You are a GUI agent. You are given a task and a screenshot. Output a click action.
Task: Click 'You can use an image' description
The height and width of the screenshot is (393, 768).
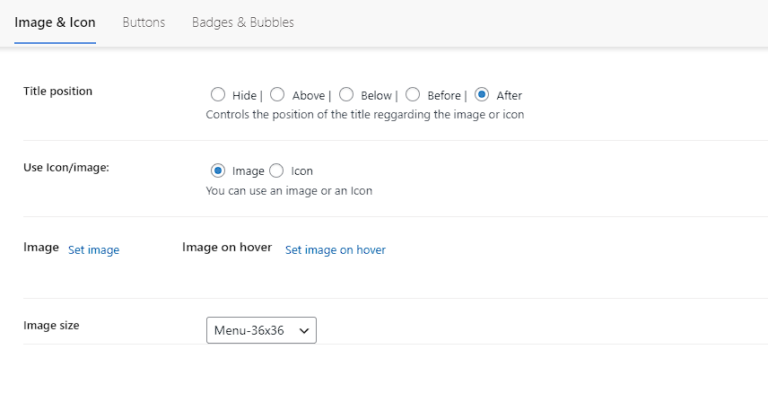tap(289, 191)
